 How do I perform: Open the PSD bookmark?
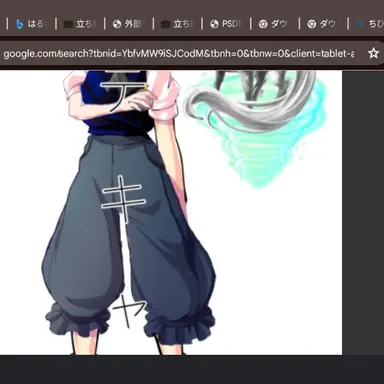tap(226, 24)
